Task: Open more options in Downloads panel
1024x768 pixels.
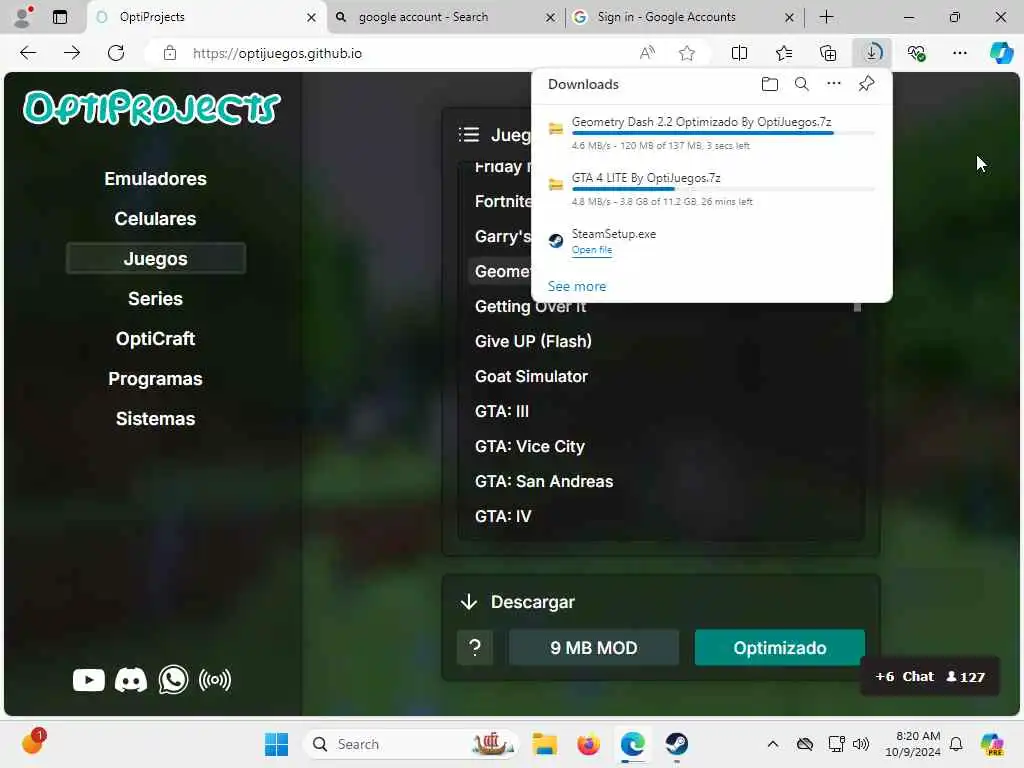Action: click(834, 84)
